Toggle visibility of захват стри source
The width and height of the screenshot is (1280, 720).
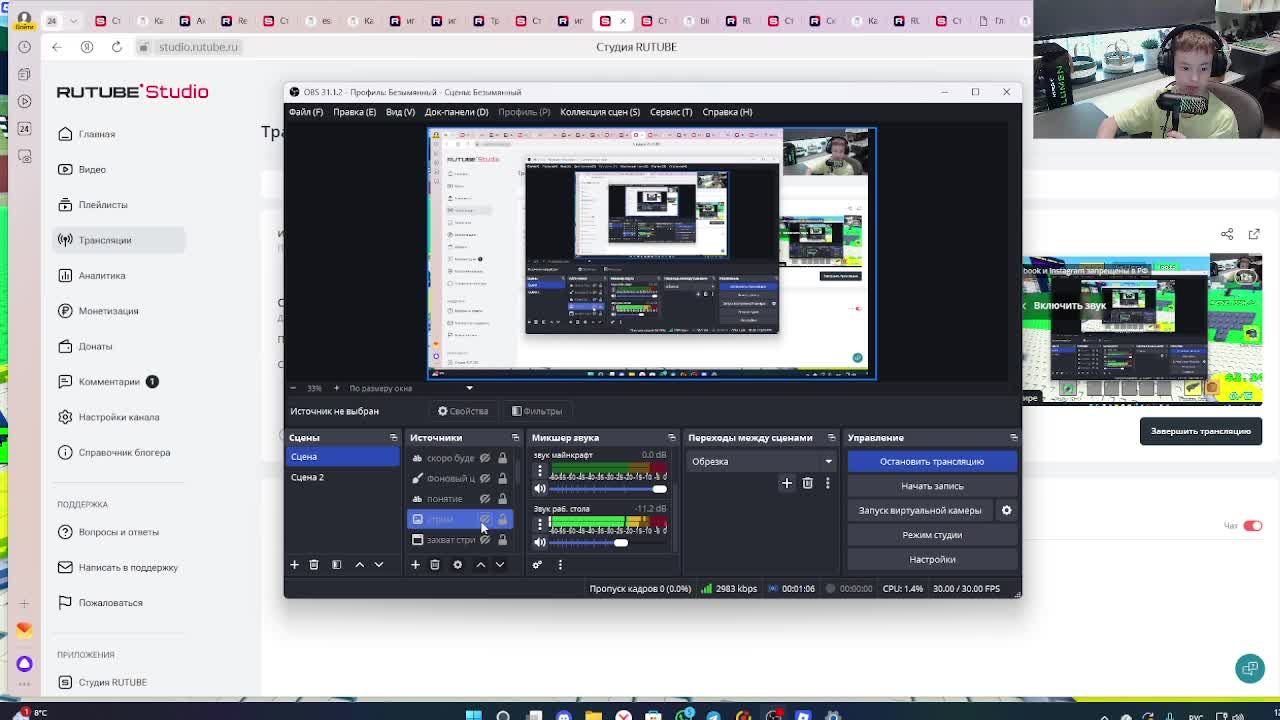(485, 540)
